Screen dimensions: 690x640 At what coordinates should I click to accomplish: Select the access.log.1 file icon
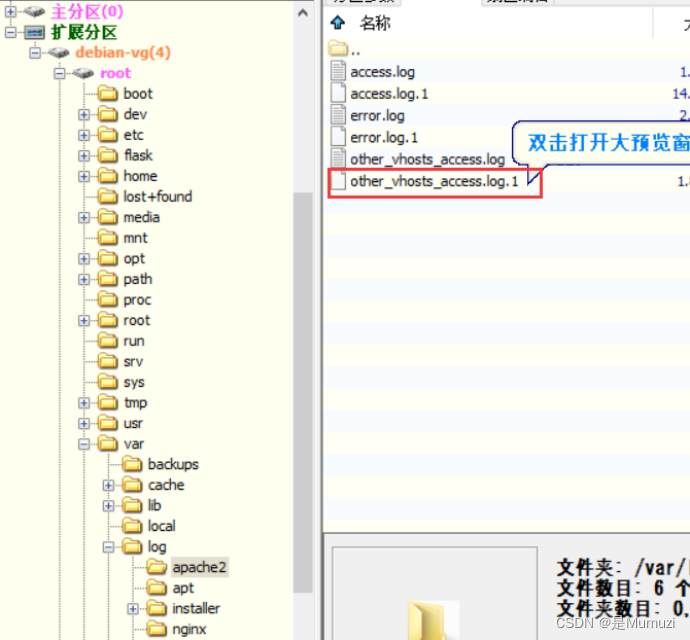point(338,93)
